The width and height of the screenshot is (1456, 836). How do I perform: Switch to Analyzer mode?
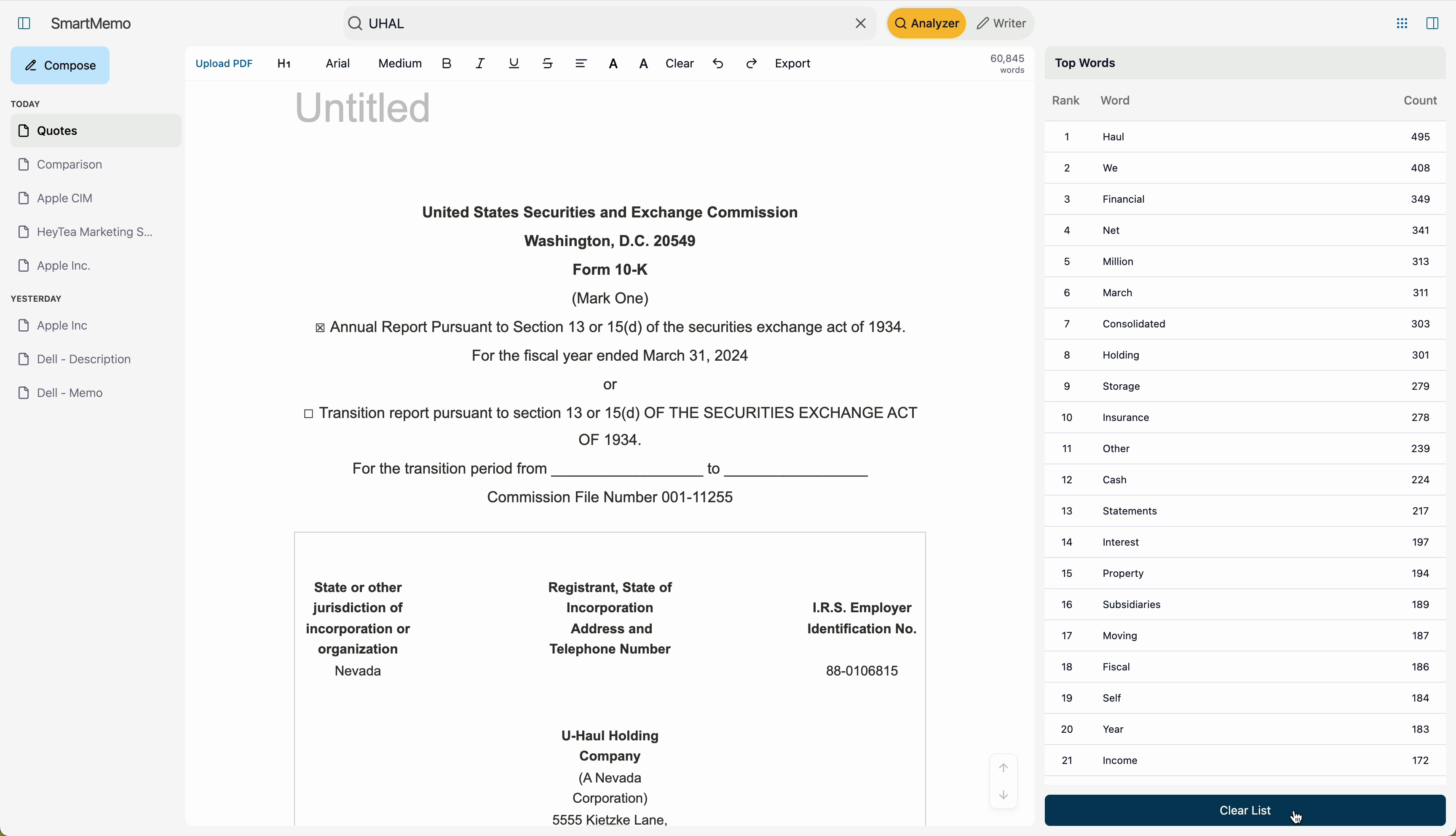tap(926, 24)
